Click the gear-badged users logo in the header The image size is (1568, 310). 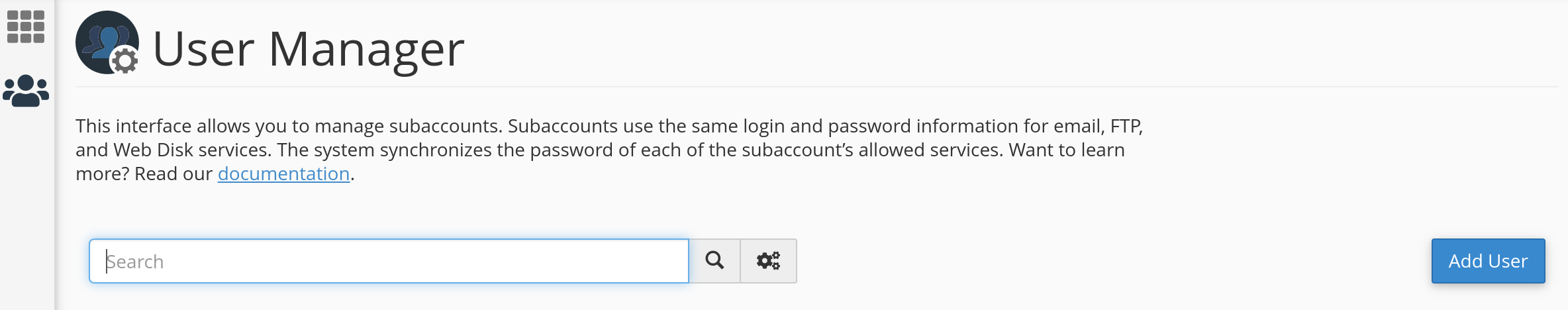pyautogui.click(x=107, y=42)
